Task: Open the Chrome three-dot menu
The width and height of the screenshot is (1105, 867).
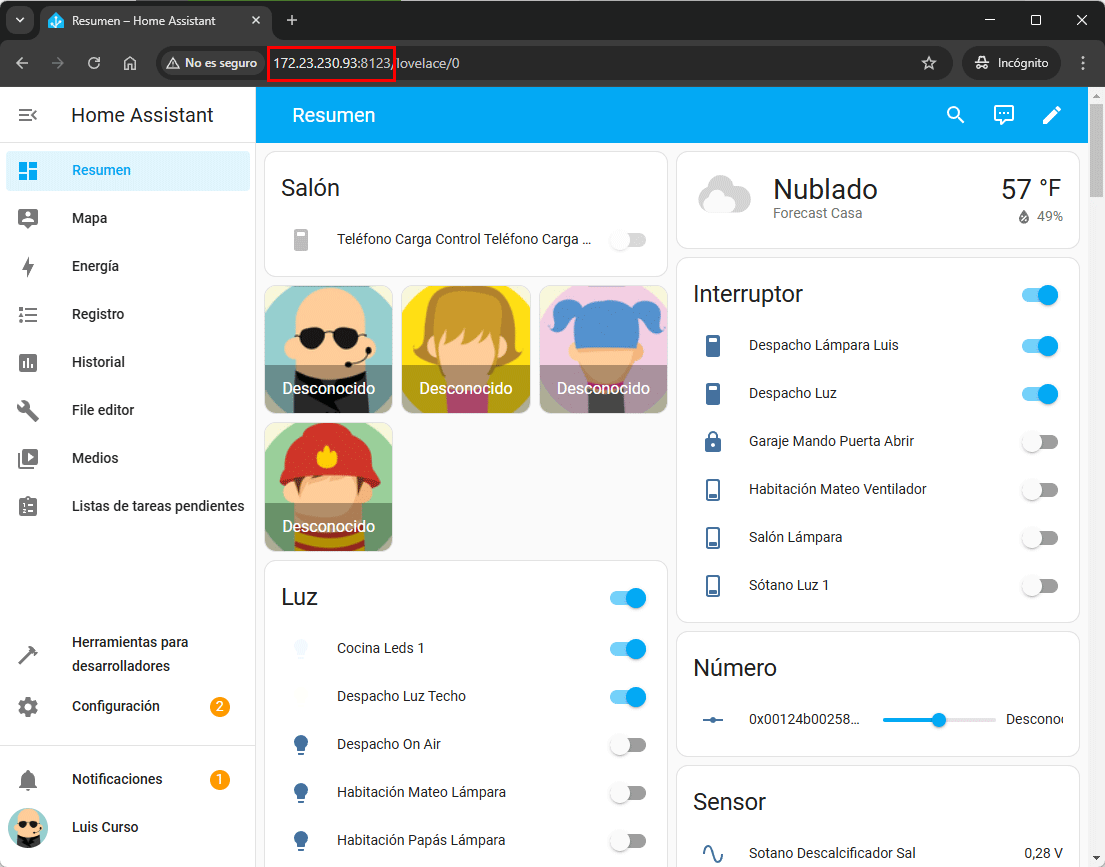Action: [x=1083, y=63]
